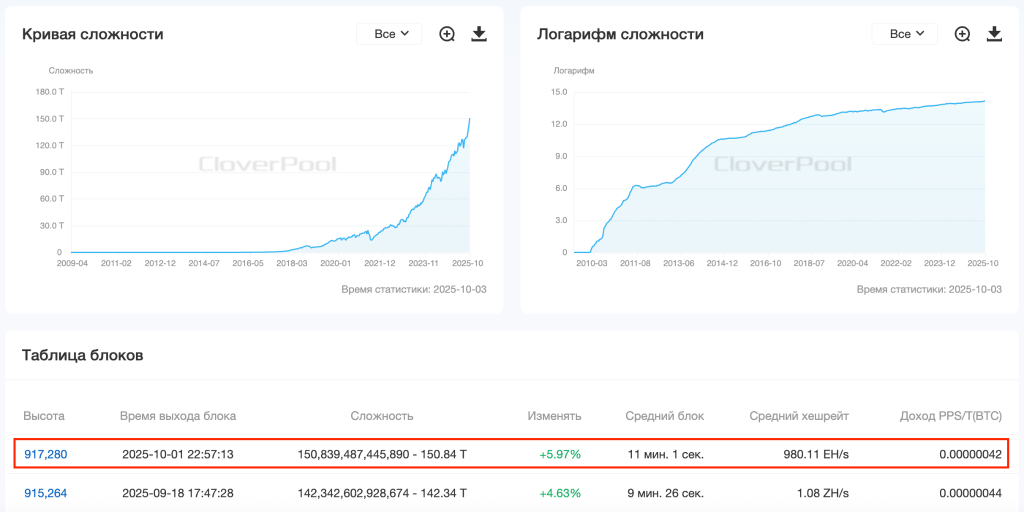Click the Изменять column header
This screenshot has height=512, width=1024.
click(x=554, y=415)
